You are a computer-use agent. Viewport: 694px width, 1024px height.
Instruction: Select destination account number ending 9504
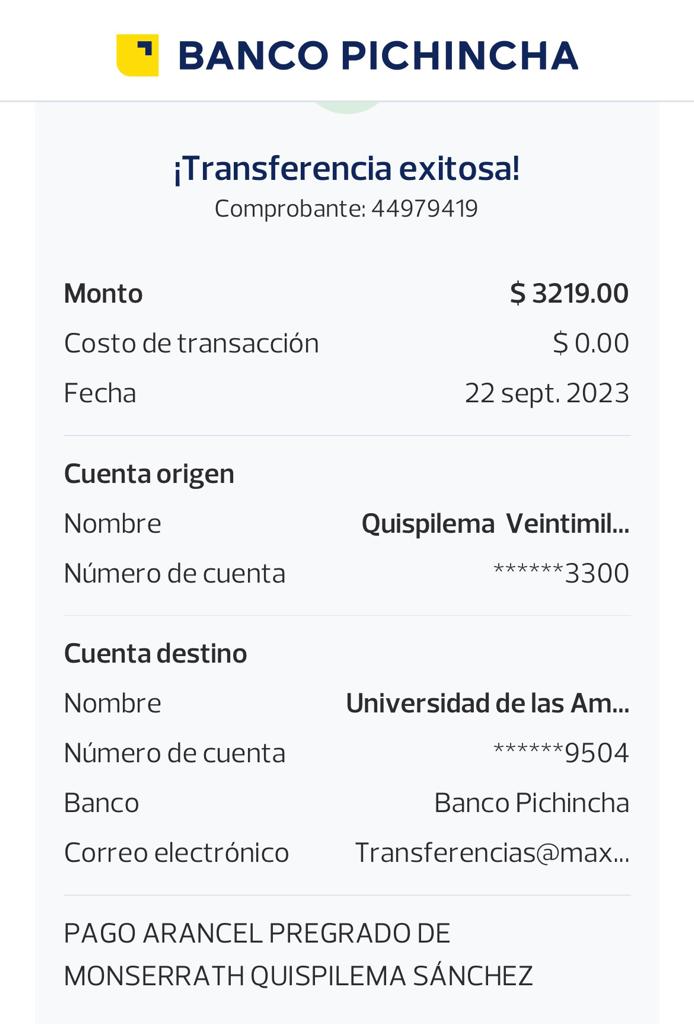pyautogui.click(x=561, y=754)
